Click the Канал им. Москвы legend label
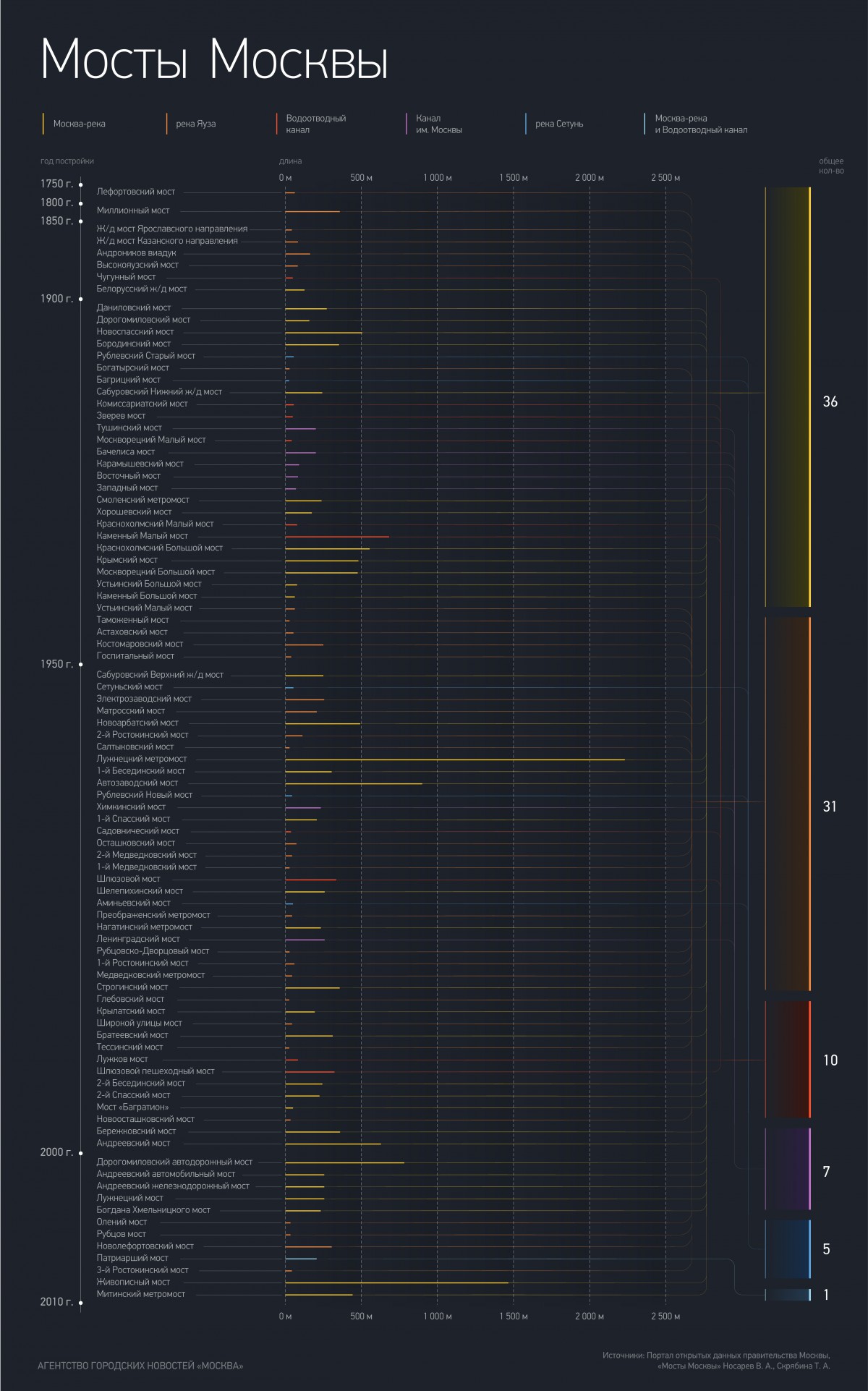 (438, 124)
